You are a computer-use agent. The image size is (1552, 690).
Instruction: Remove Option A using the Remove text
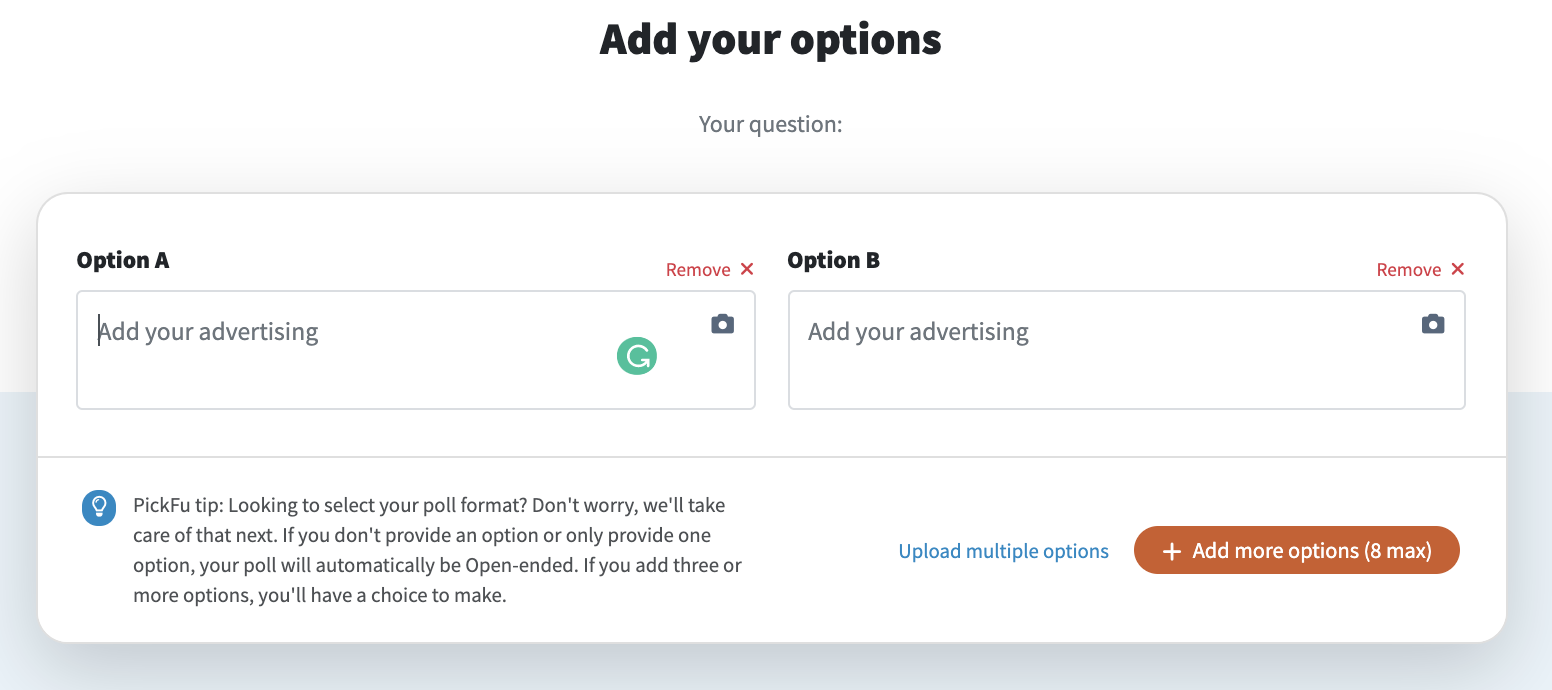pyautogui.click(x=698, y=270)
